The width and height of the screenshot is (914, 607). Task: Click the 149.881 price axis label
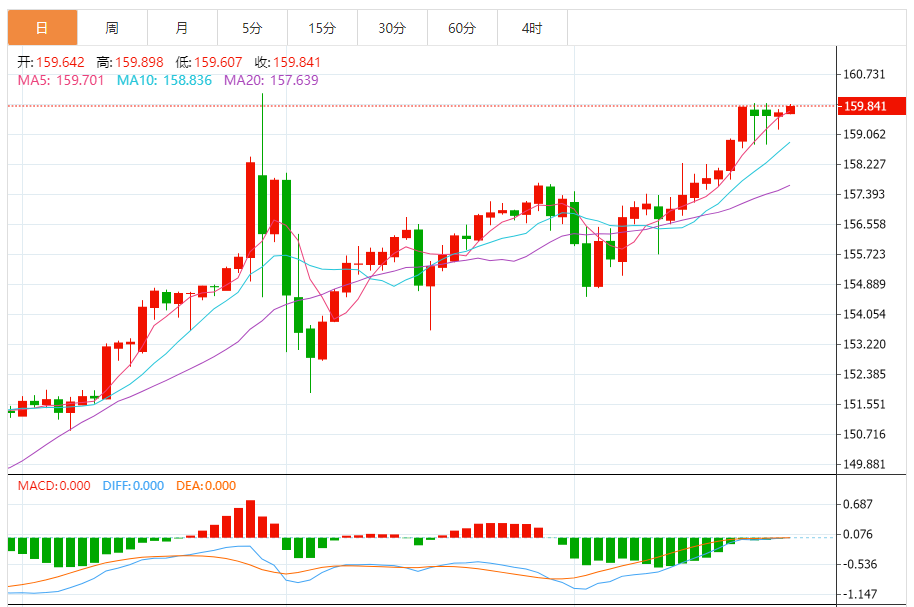click(x=864, y=465)
